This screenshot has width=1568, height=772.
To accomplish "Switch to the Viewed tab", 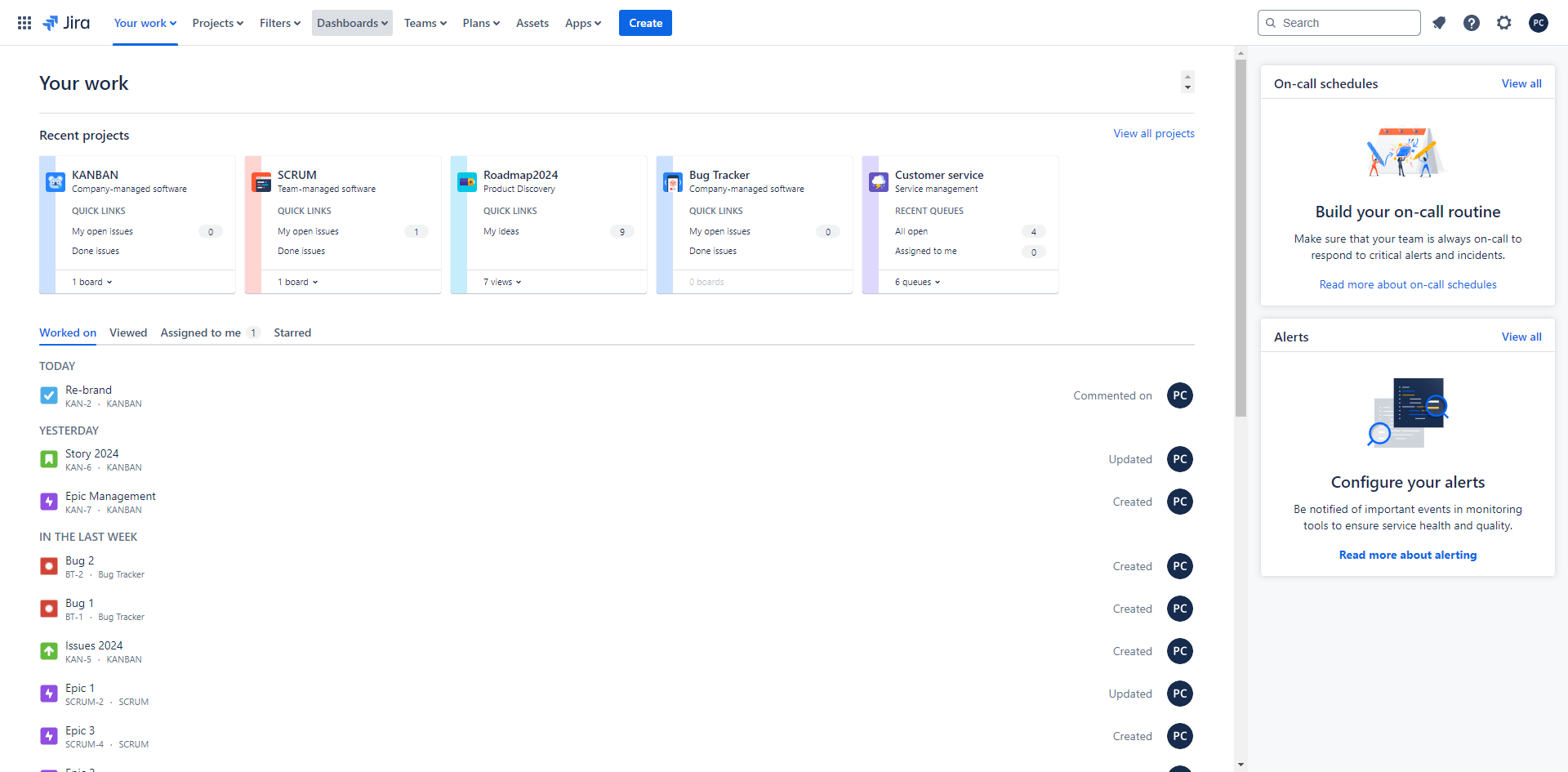I will pyautogui.click(x=128, y=332).
